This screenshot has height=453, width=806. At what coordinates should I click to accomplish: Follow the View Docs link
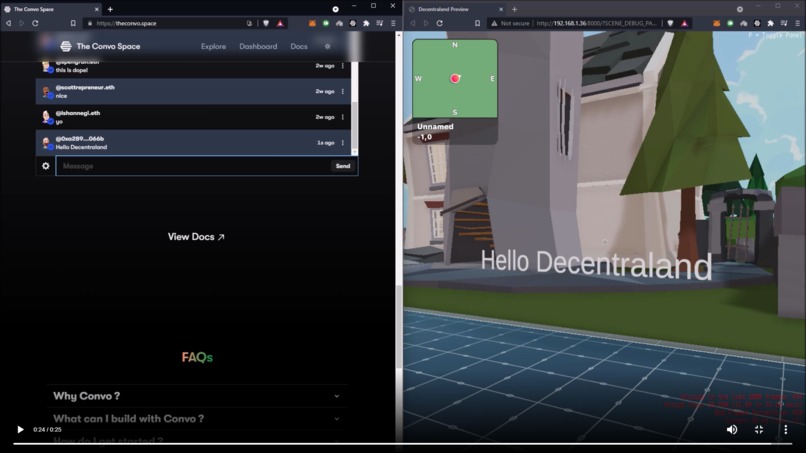[x=196, y=237]
